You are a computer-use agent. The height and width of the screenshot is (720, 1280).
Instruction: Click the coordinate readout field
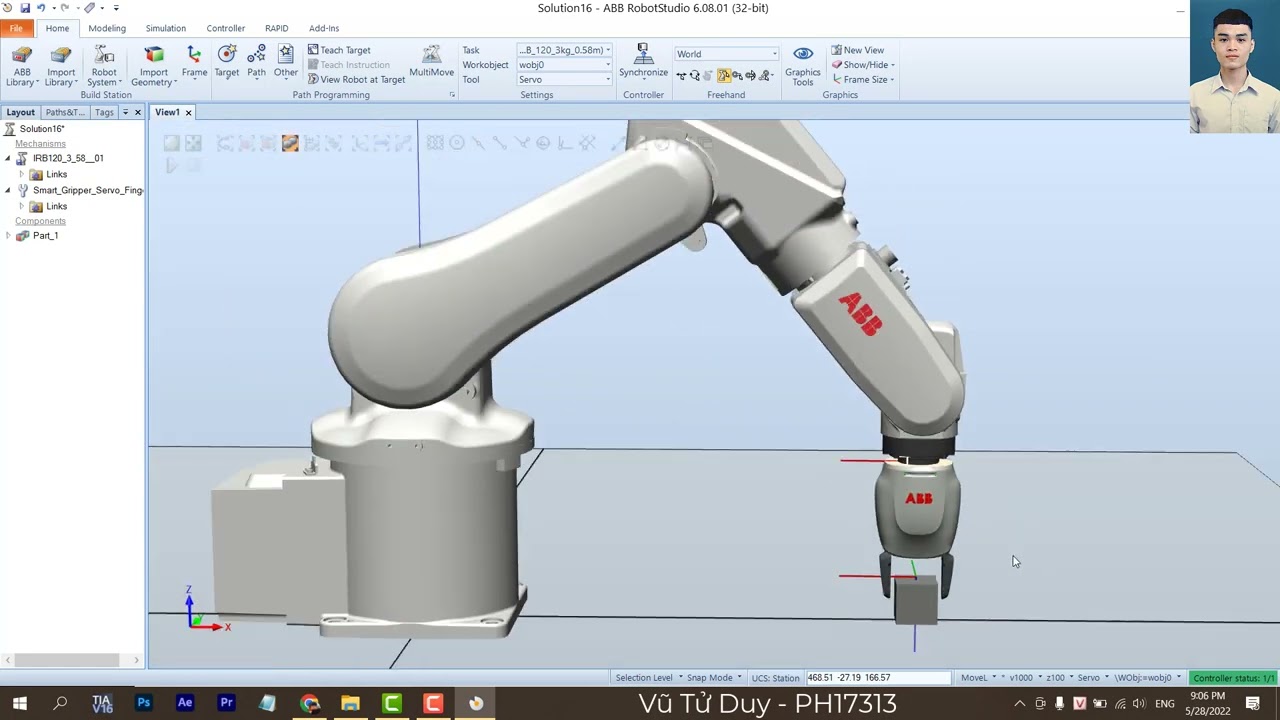pyautogui.click(x=878, y=678)
